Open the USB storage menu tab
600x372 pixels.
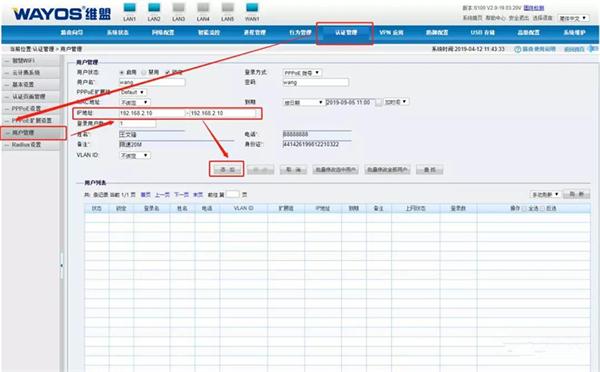click(483, 33)
